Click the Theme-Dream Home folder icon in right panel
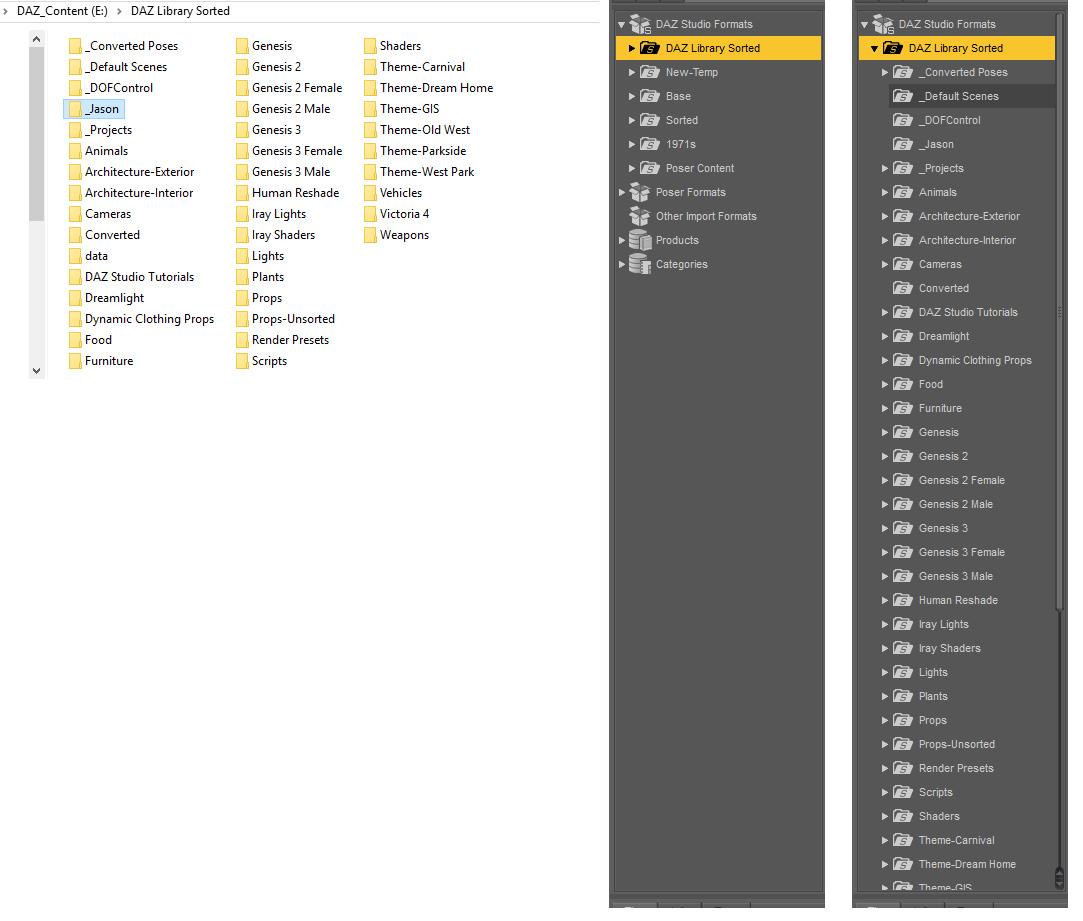The width and height of the screenshot is (1083, 921). point(903,864)
